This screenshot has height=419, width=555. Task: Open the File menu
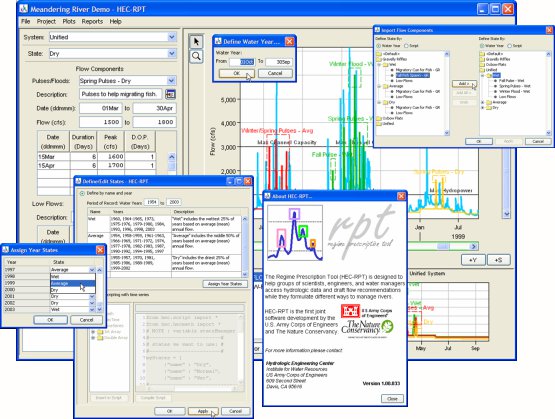(x=25, y=21)
